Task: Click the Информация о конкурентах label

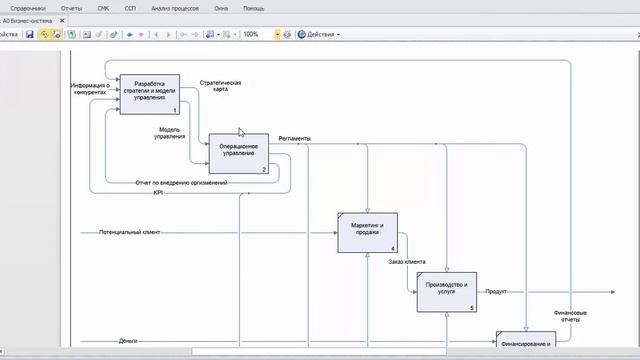Action: (x=90, y=89)
